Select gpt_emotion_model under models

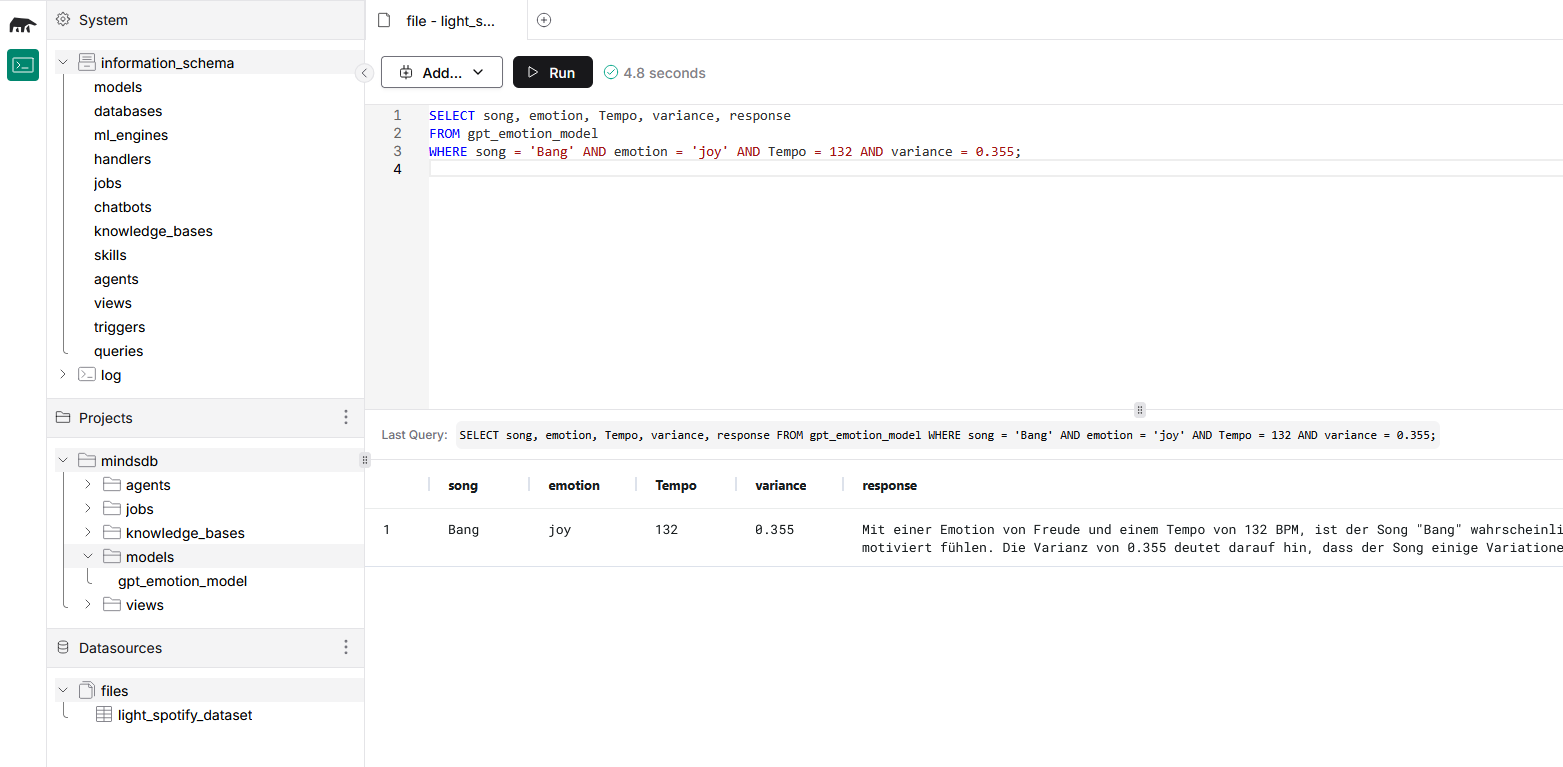coord(182,581)
